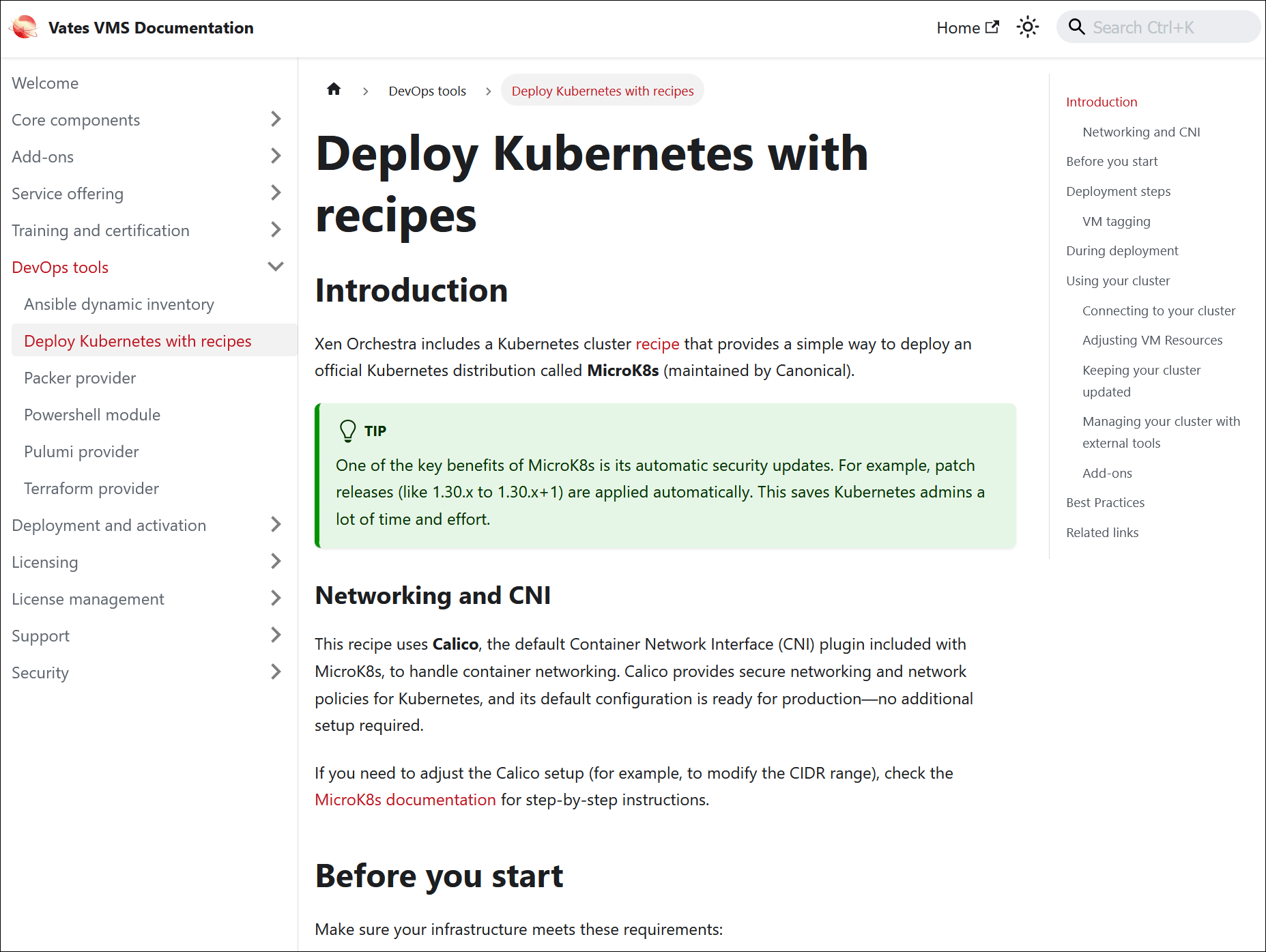Click Vates VMS Documentation title
Viewport: 1266px width, 952px height.
coord(151,28)
